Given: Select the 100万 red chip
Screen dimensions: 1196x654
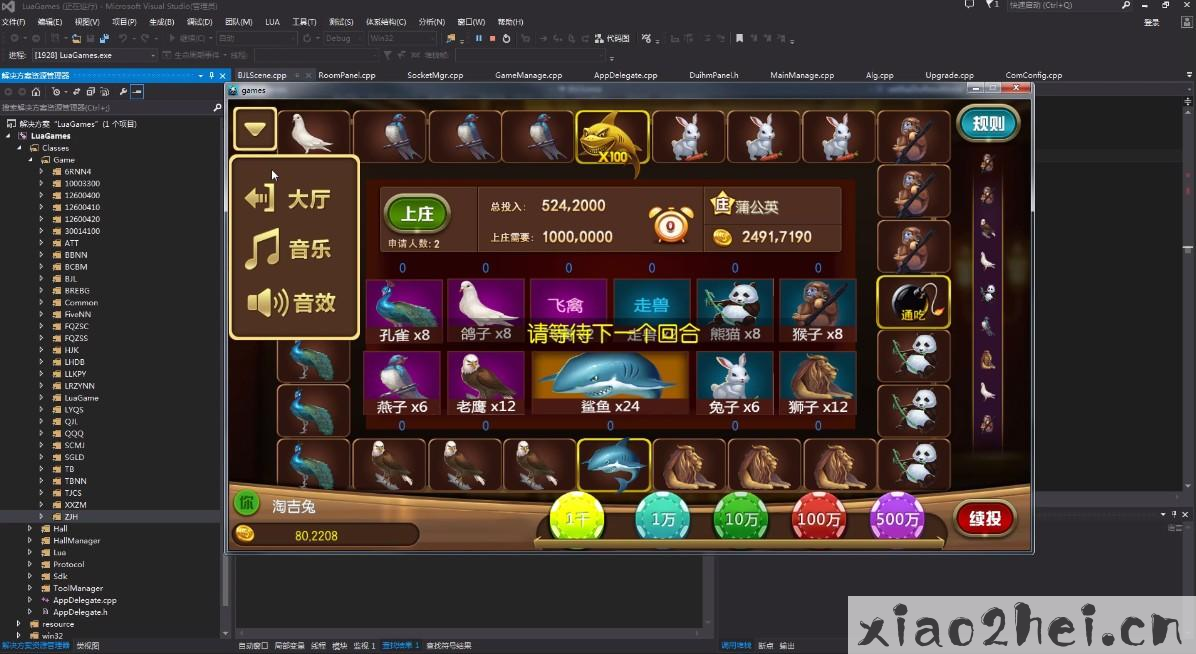Looking at the screenshot, I should coord(818,518).
